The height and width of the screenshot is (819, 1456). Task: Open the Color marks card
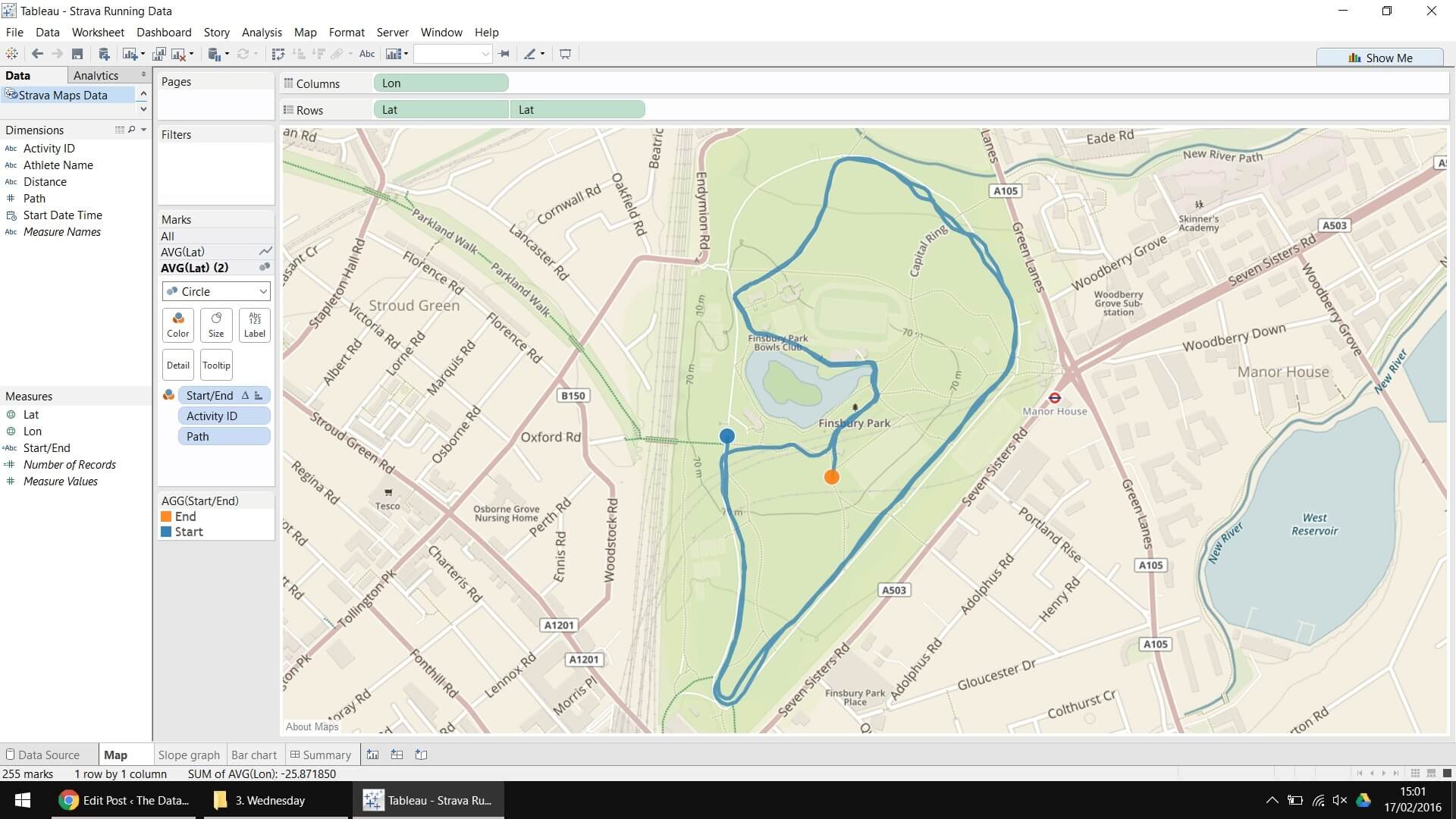point(178,325)
